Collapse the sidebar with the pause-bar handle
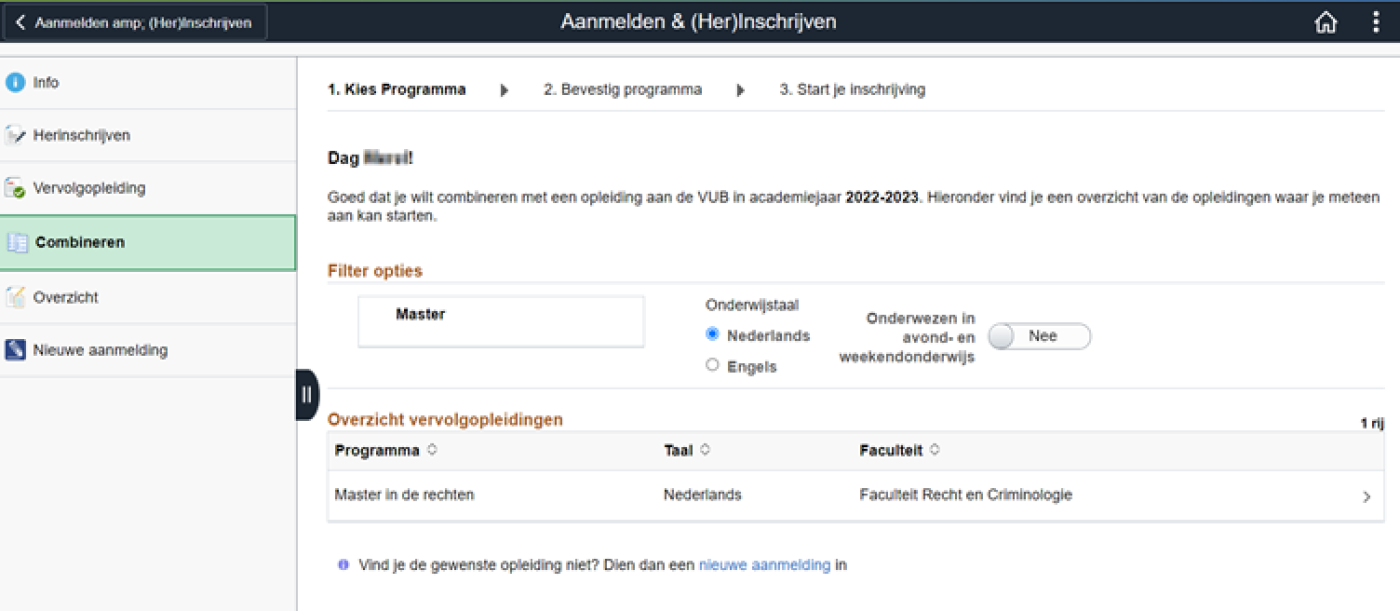1400x611 pixels. click(307, 394)
